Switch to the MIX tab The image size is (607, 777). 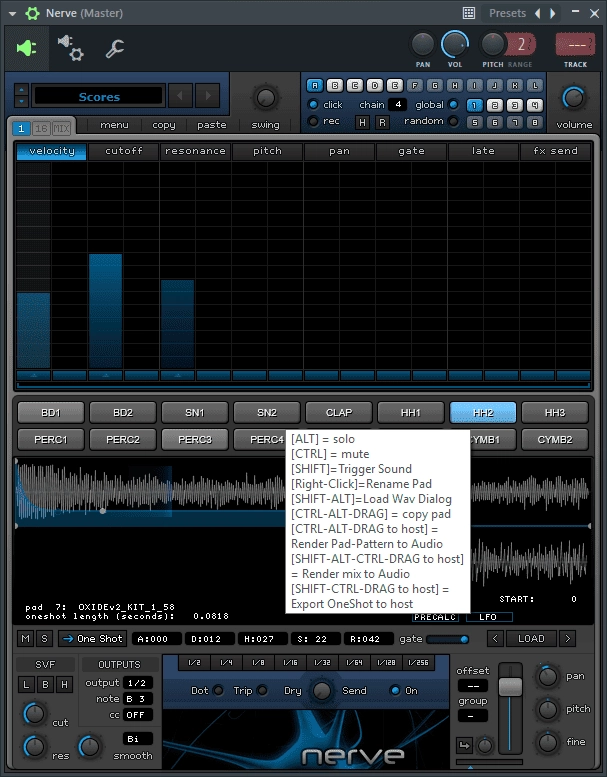click(x=61, y=128)
